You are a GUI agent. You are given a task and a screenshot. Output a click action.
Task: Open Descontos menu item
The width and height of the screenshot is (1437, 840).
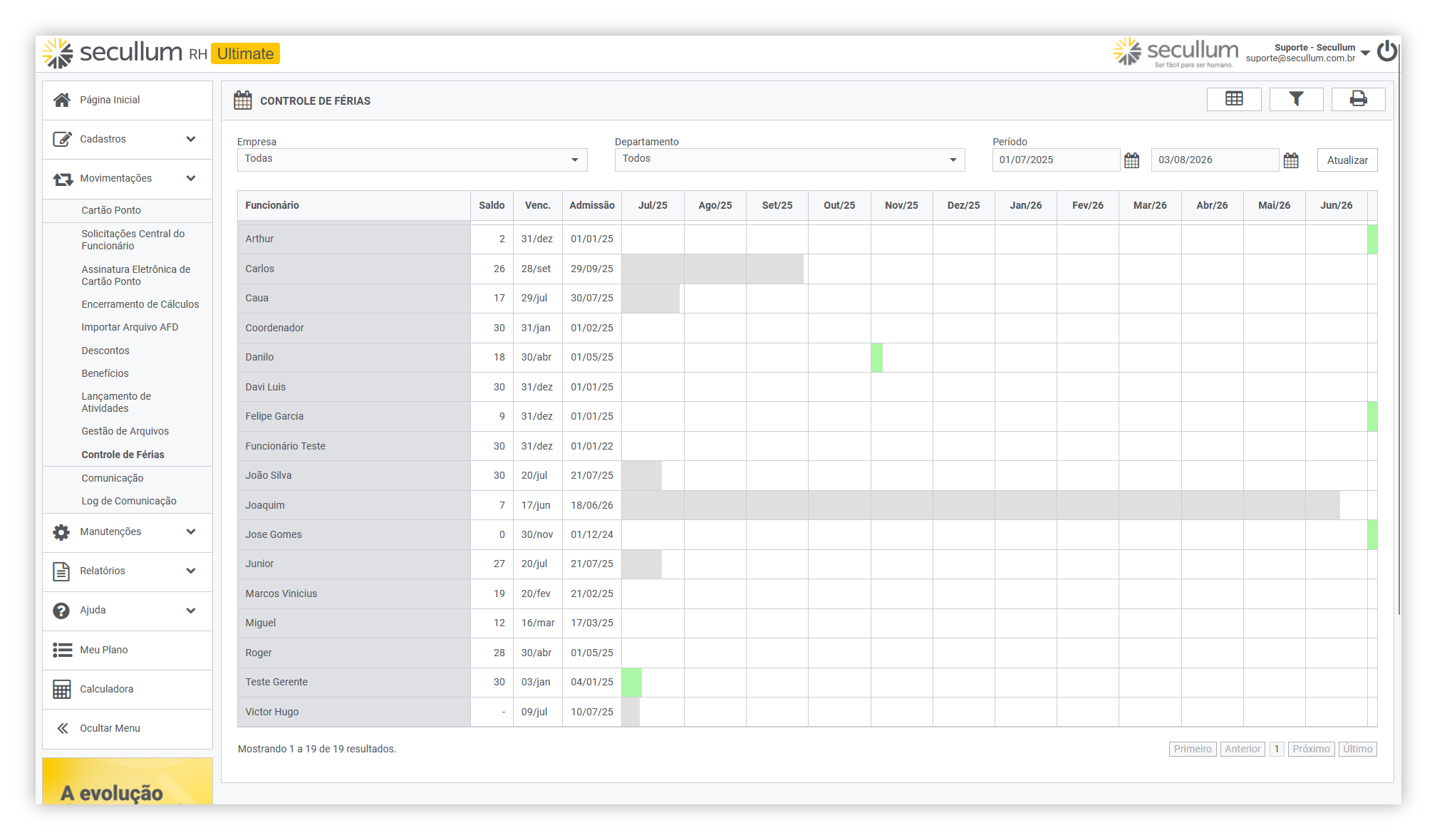[105, 351]
